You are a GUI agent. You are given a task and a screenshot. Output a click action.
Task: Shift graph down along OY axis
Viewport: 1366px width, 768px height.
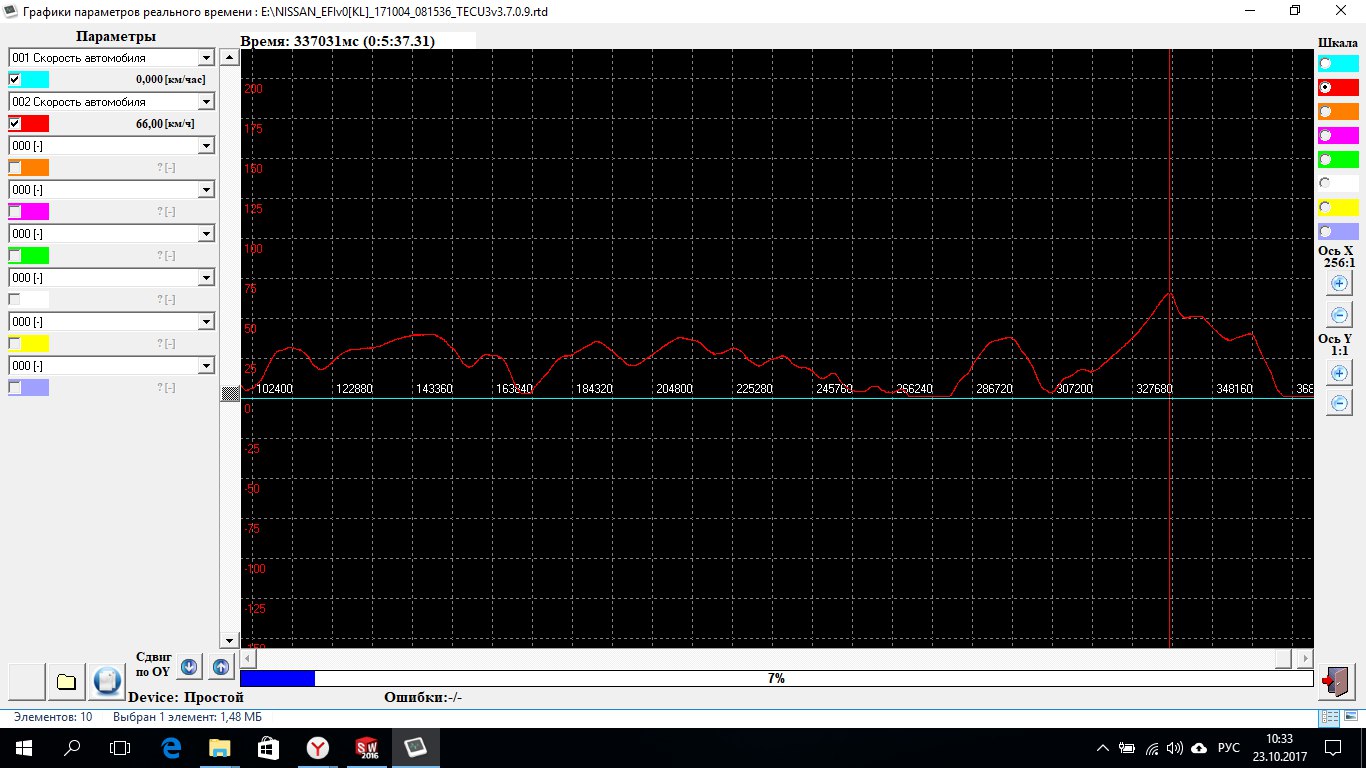tap(189, 666)
